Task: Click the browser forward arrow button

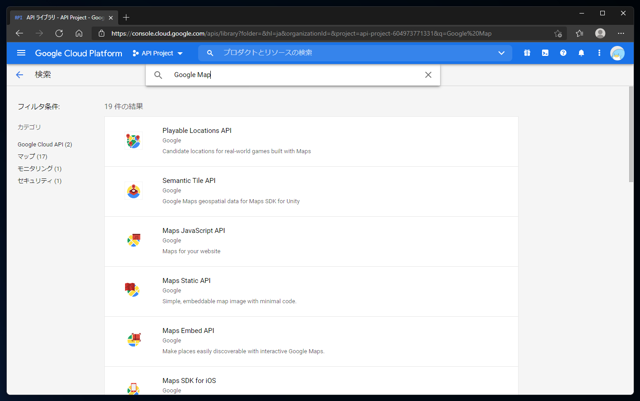Action: [39, 33]
